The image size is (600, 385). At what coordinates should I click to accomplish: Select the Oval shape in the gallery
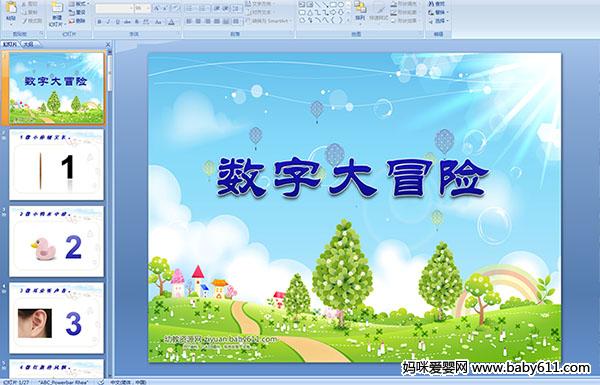click(341, 4)
